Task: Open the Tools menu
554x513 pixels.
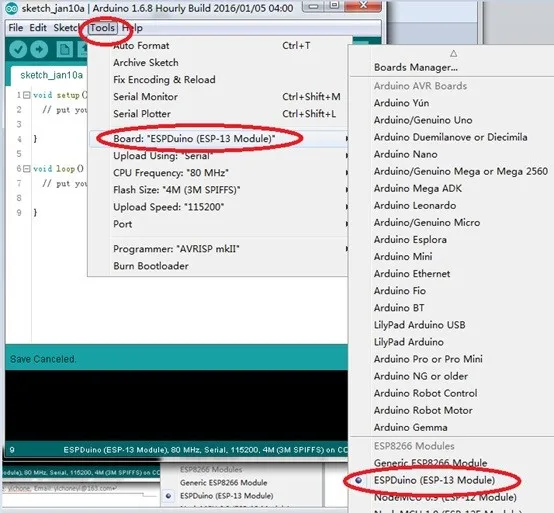Action: pyautogui.click(x=102, y=28)
